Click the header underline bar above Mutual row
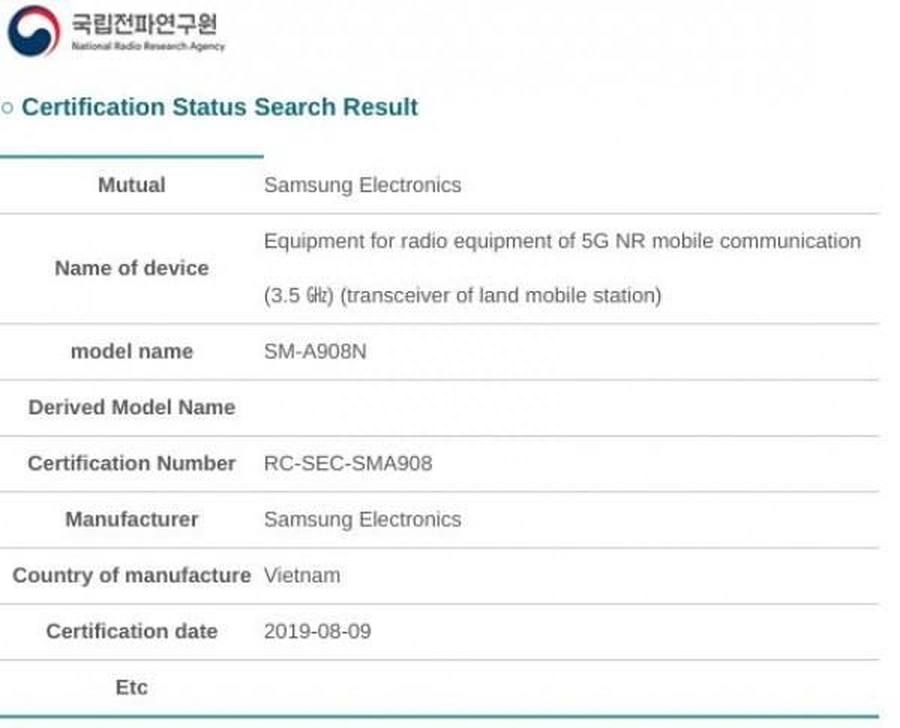Viewport: 900px width, 728px height. click(130, 156)
